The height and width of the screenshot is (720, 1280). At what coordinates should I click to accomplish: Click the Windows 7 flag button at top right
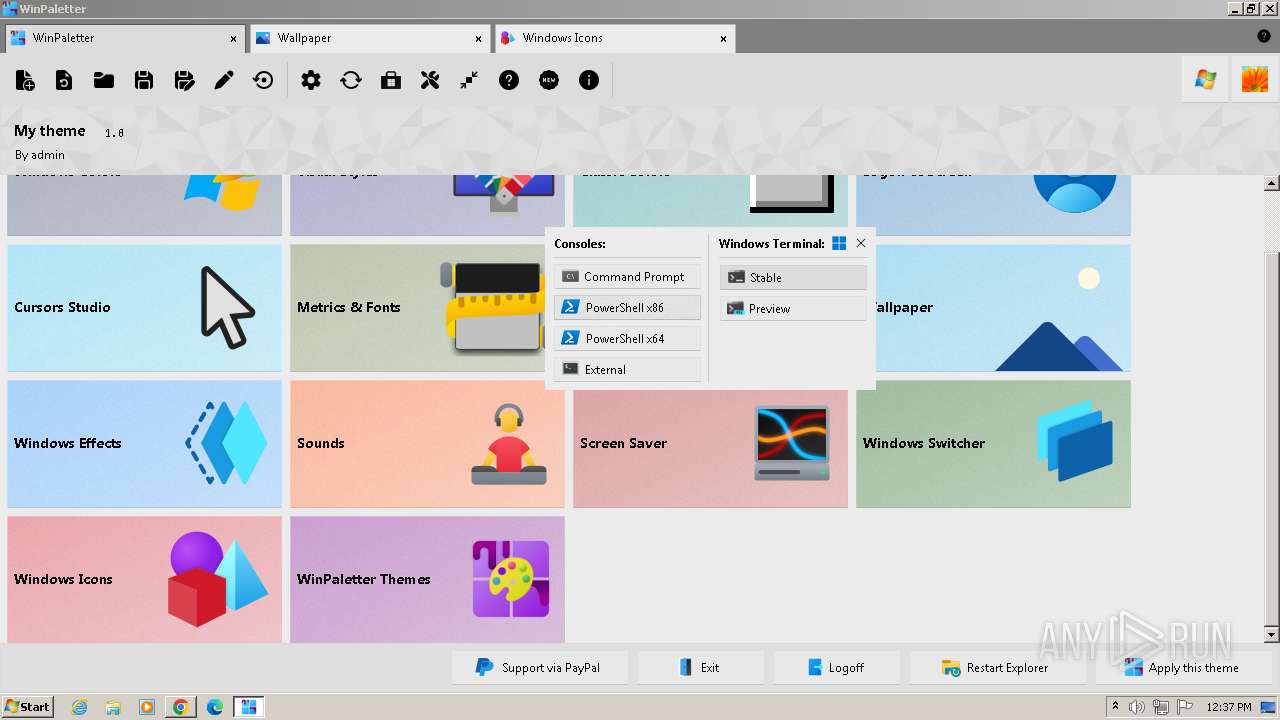click(x=1205, y=80)
